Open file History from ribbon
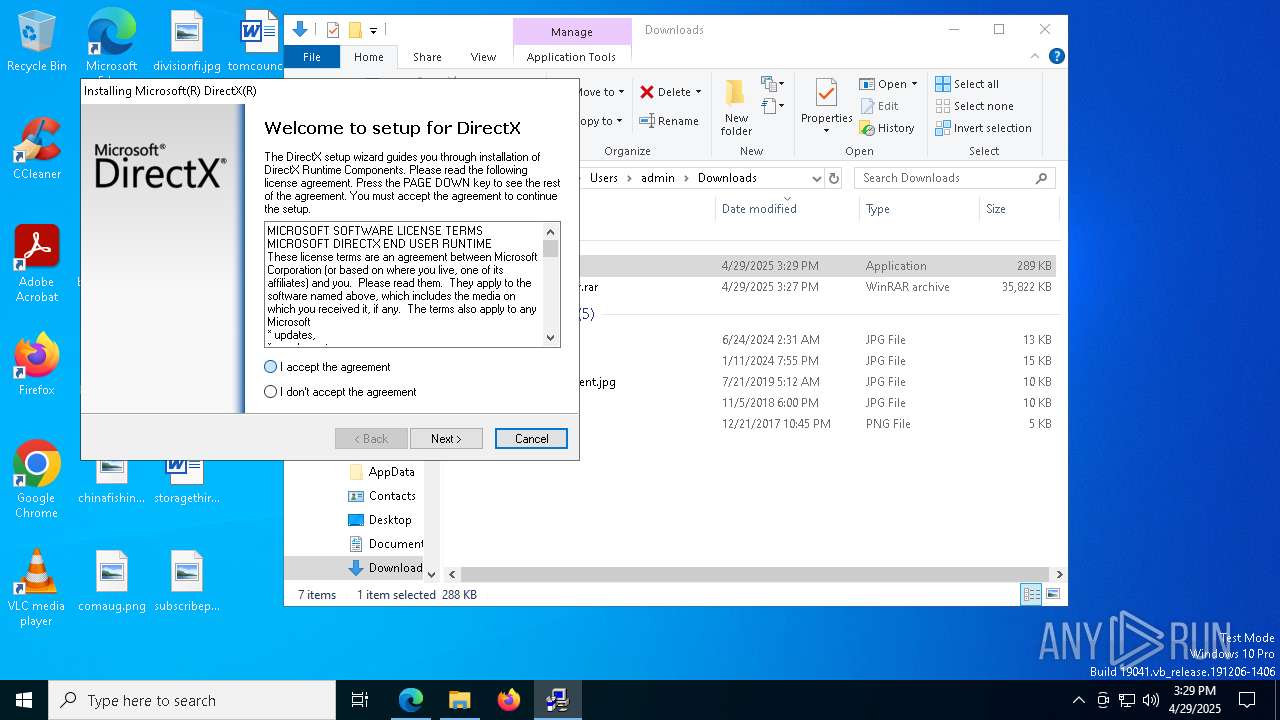Viewport: 1280px width, 720px height. 887,128
